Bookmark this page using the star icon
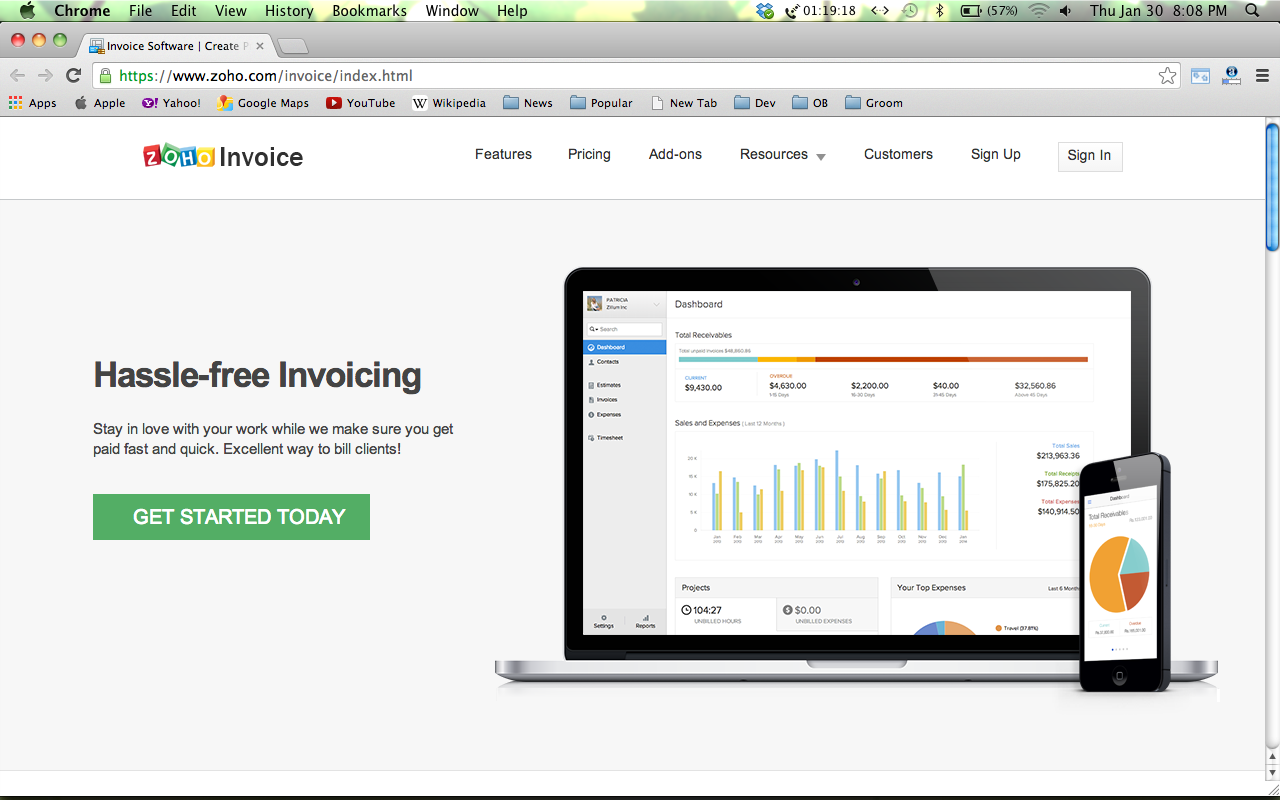This screenshot has width=1280, height=800. pos(1167,76)
